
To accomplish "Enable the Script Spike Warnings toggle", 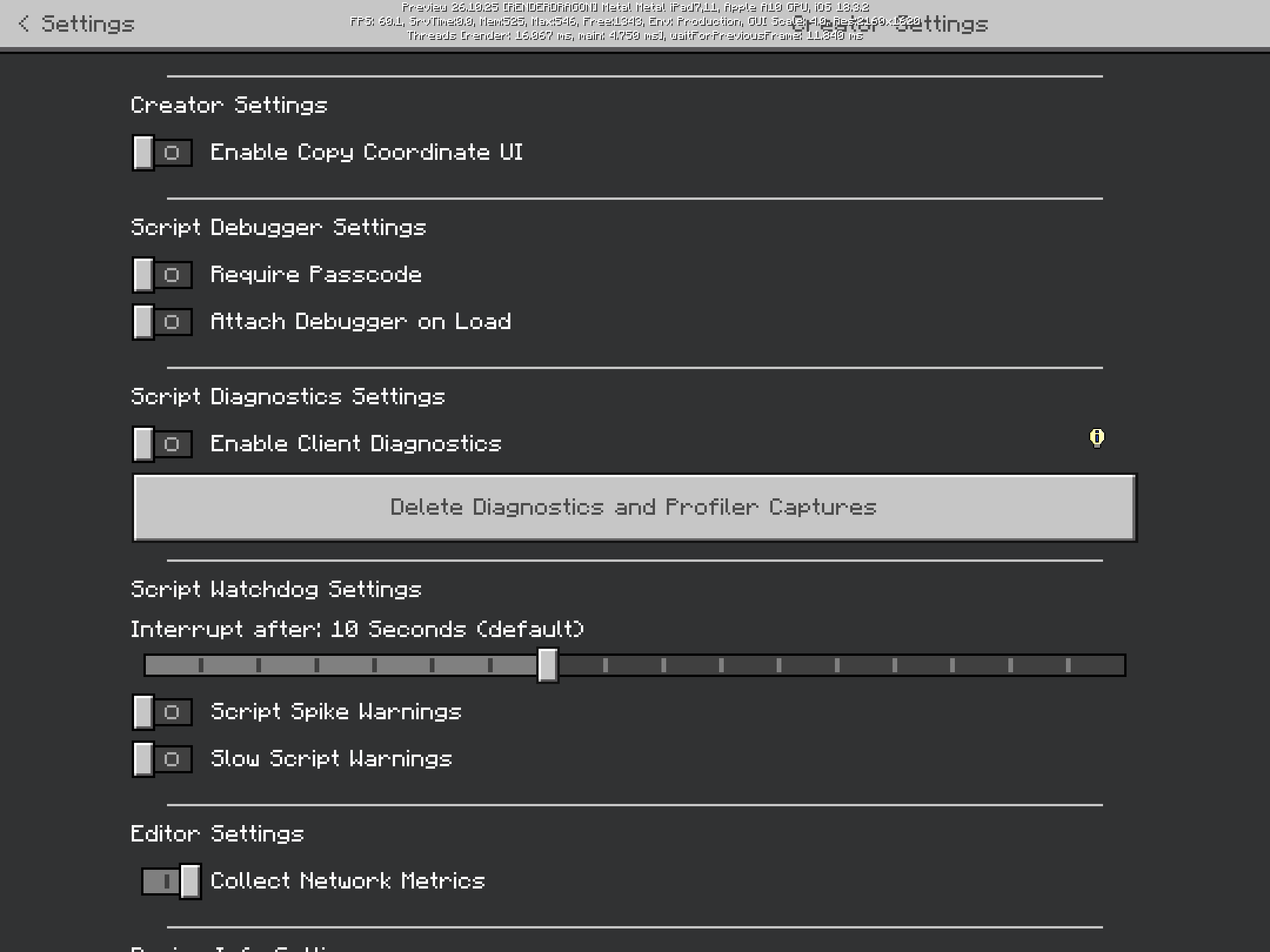I will point(162,712).
